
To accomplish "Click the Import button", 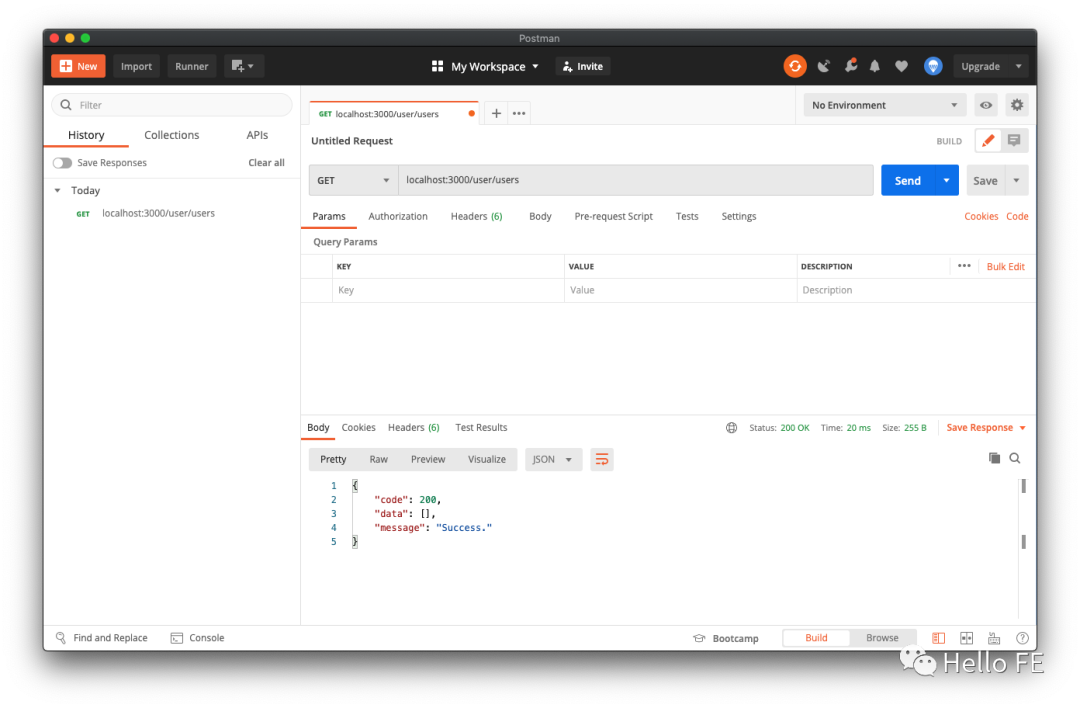I will coord(136,66).
